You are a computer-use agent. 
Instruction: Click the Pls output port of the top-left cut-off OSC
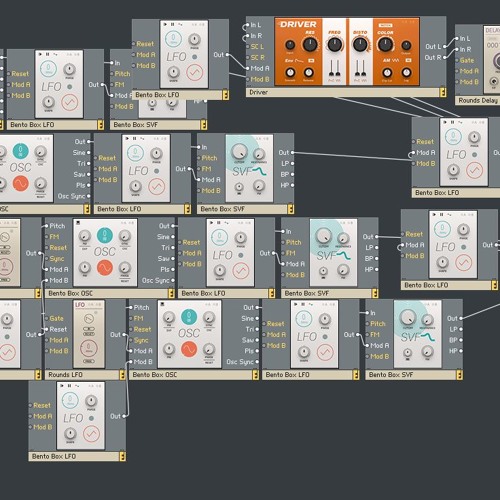(88, 185)
